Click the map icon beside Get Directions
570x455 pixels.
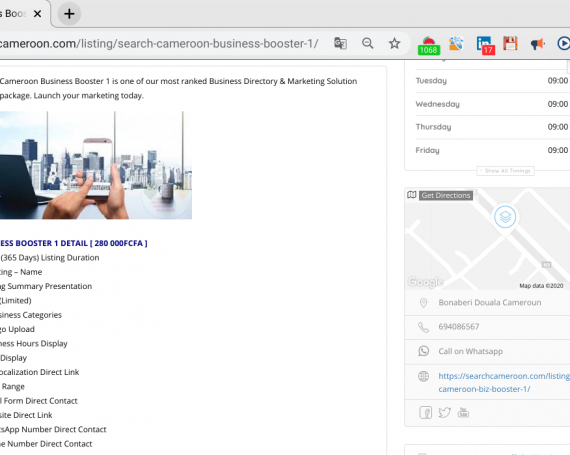pos(412,195)
